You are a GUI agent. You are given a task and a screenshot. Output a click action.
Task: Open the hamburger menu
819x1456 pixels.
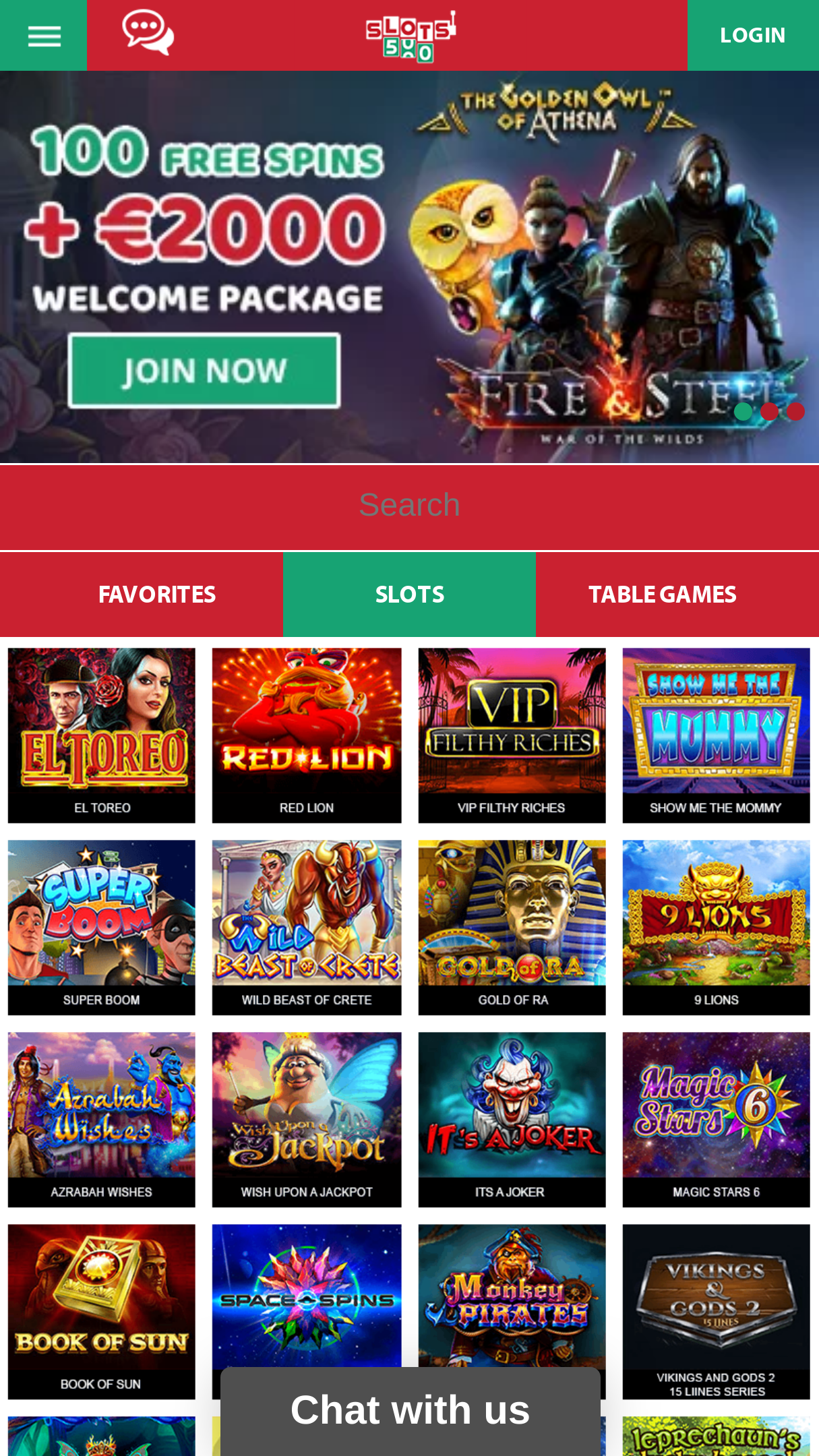pyautogui.click(x=44, y=35)
